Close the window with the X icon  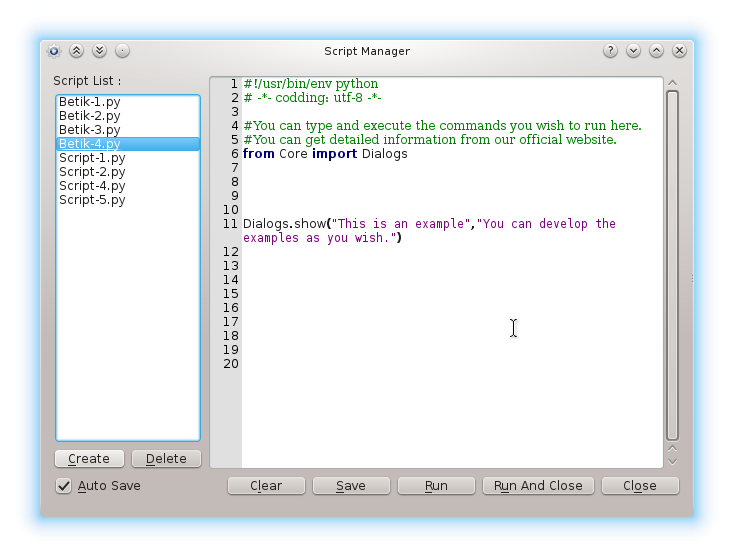coord(679,51)
